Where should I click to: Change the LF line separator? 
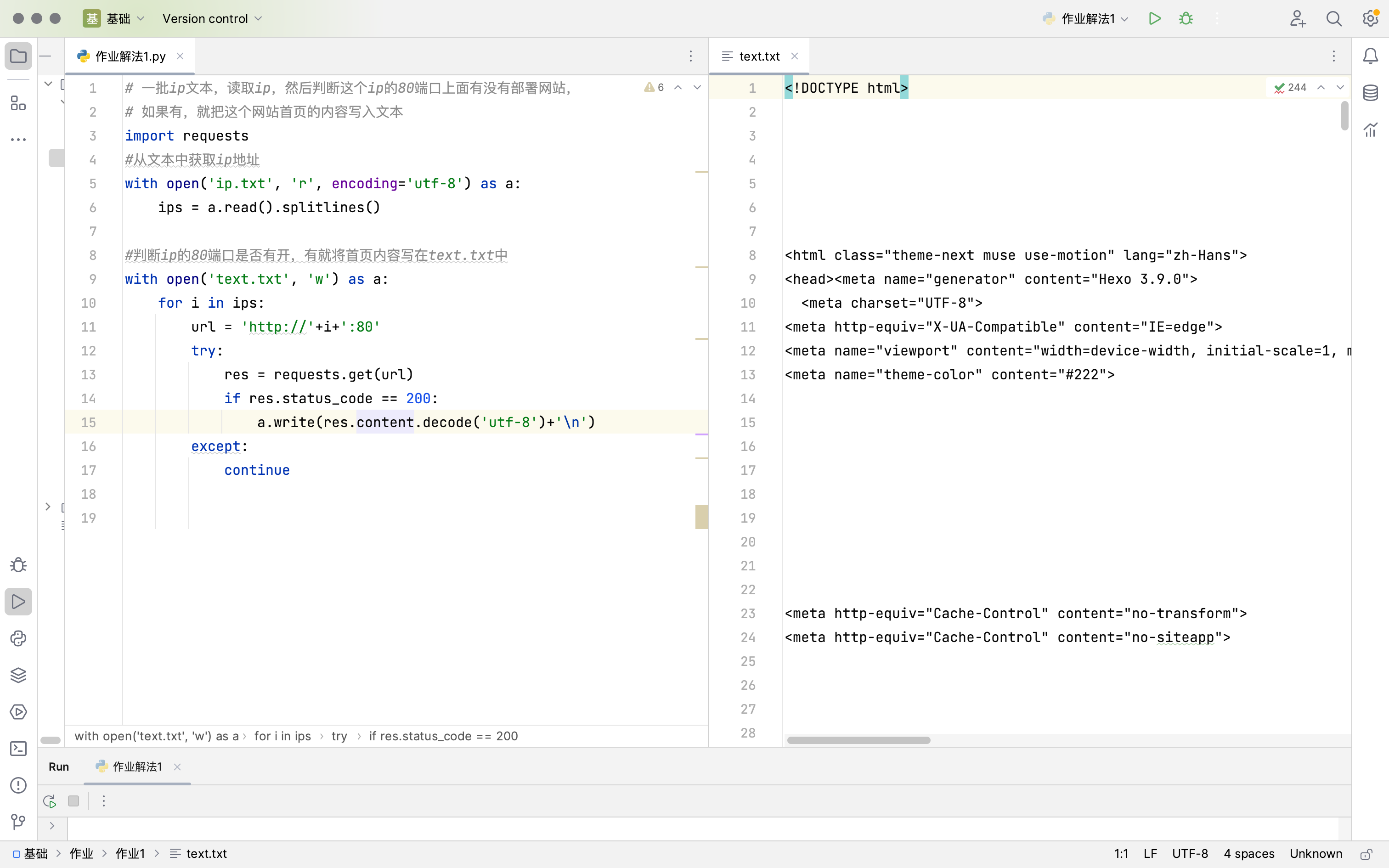click(1150, 854)
